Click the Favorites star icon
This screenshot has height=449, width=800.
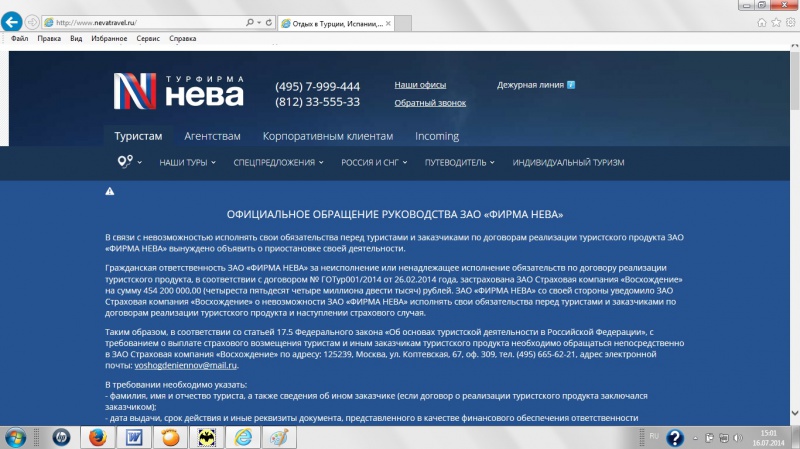(776, 22)
